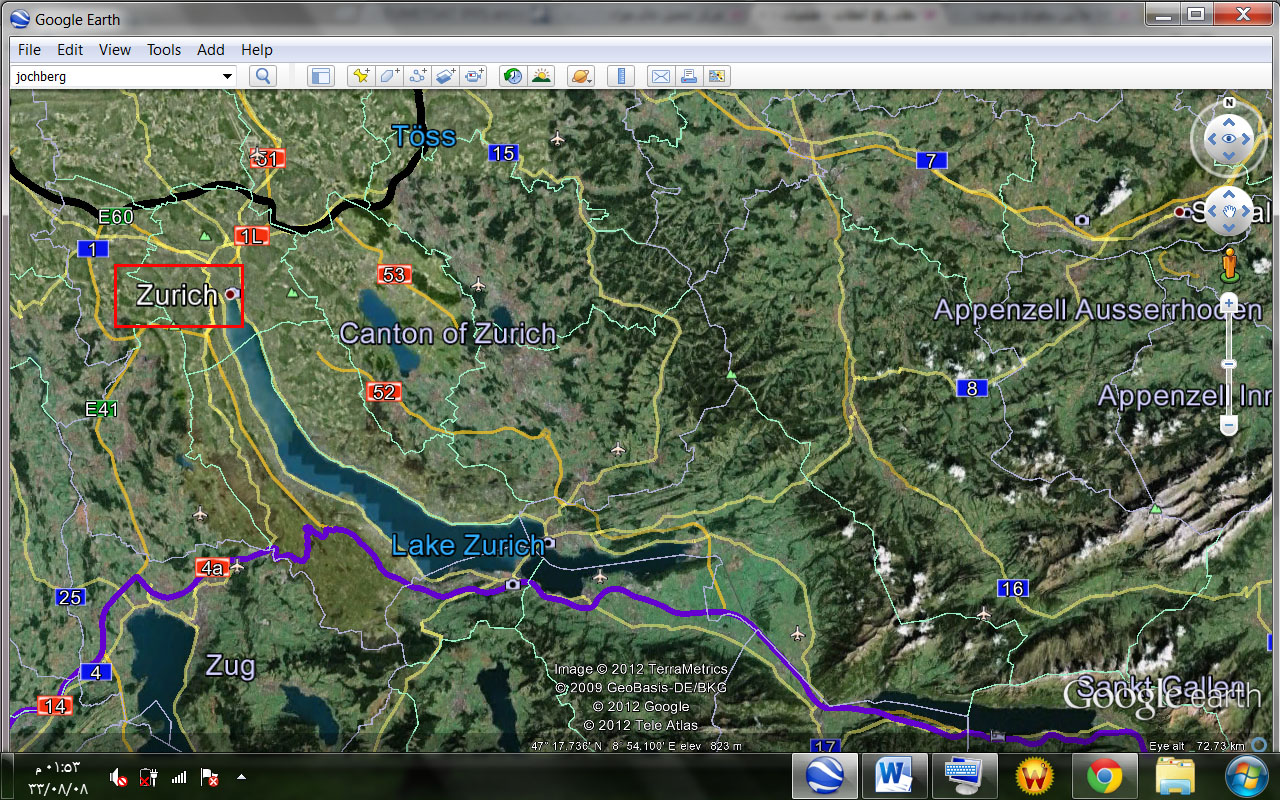Open the Add menu

tap(210, 49)
